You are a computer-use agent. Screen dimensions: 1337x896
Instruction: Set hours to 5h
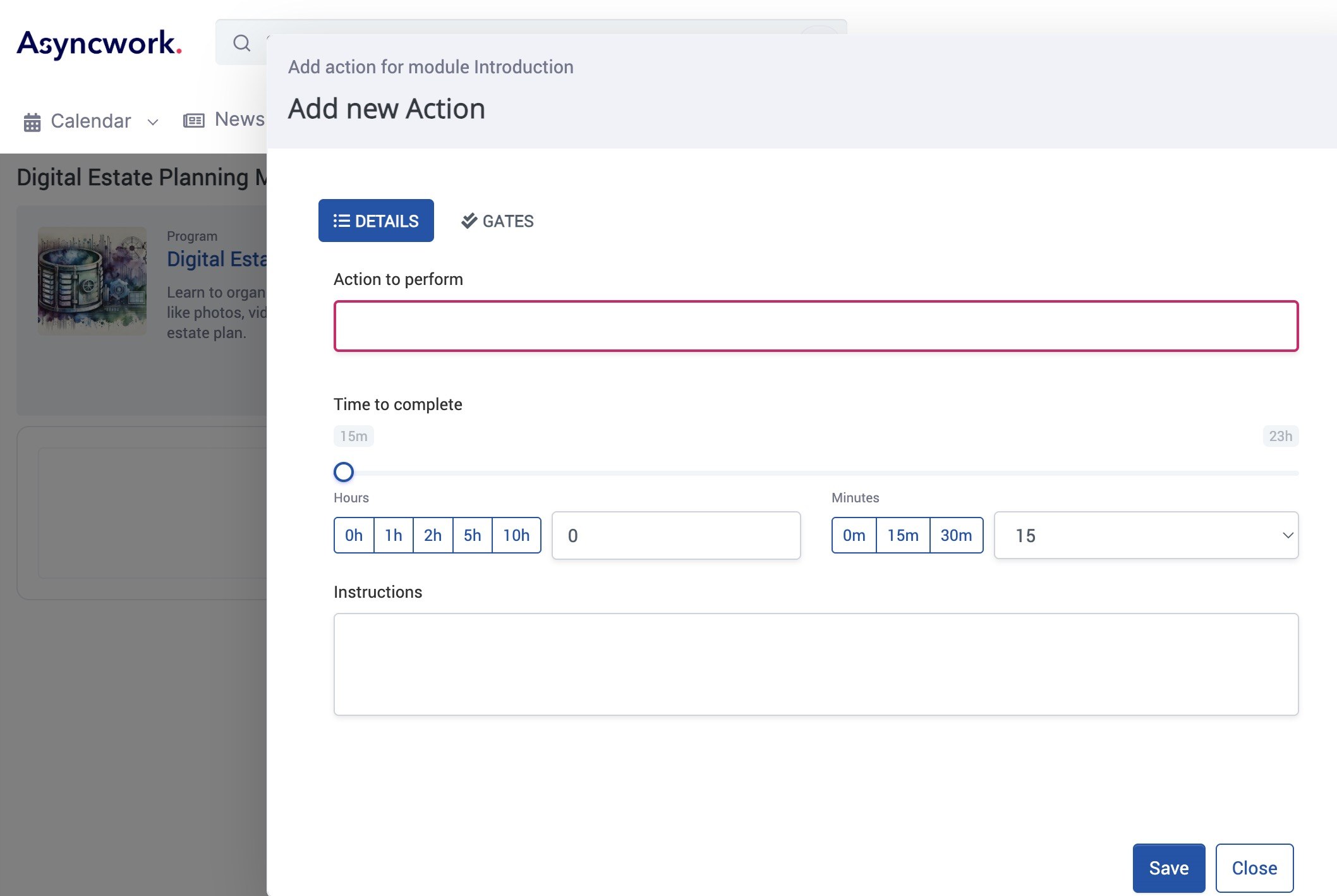pos(473,535)
